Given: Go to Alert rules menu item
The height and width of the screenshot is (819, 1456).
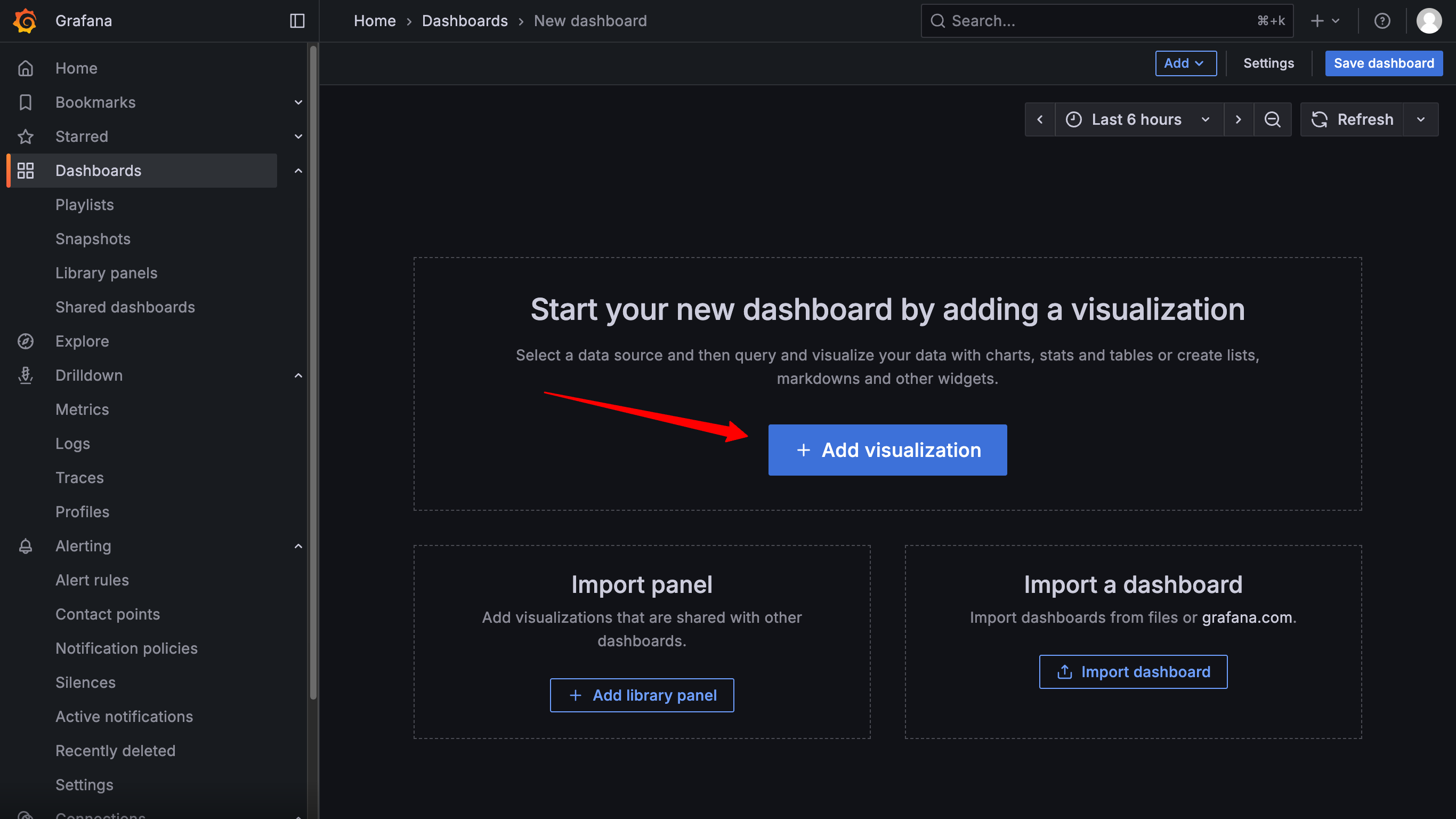Looking at the screenshot, I should click(x=92, y=580).
